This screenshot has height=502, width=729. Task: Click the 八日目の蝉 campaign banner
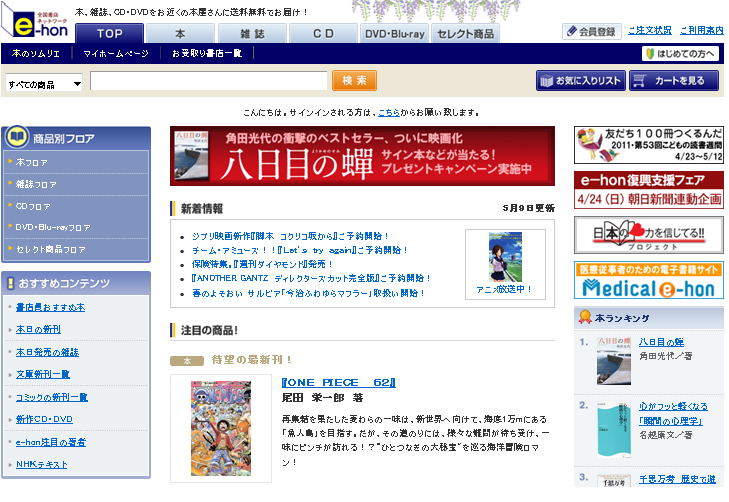click(362, 156)
